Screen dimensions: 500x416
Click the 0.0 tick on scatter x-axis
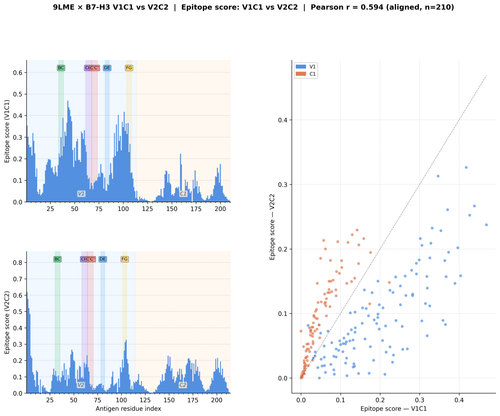[x=301, y=400]
